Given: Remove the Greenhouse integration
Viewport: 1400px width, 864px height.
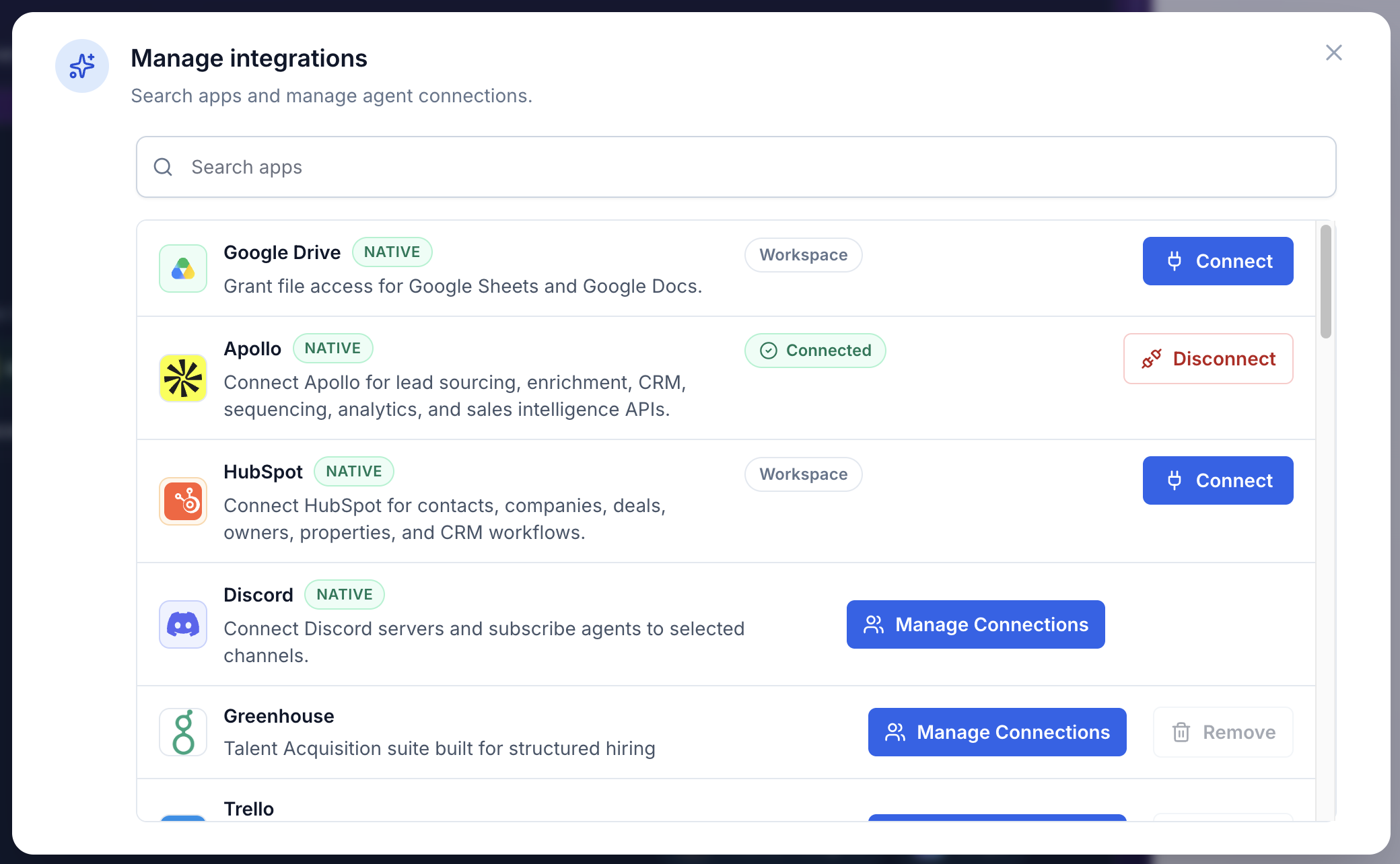Looking at the screenshot, I should (1223, 732).
